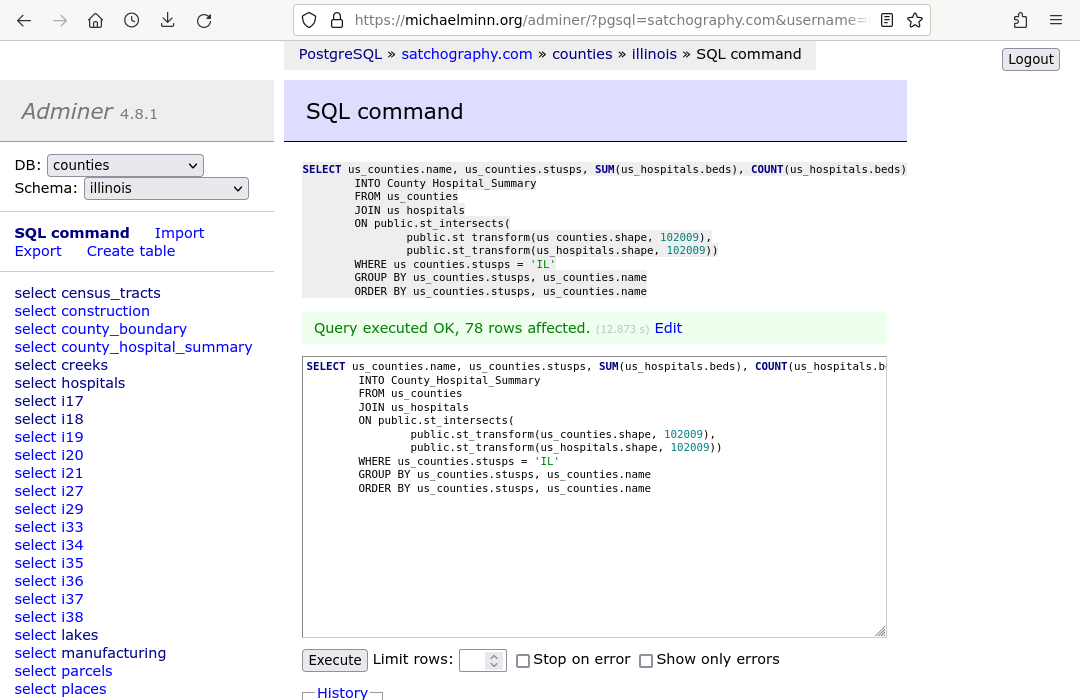Expand the History section
The height and width of the screenshot is (700, 1080).
click(x=342, y=692)
